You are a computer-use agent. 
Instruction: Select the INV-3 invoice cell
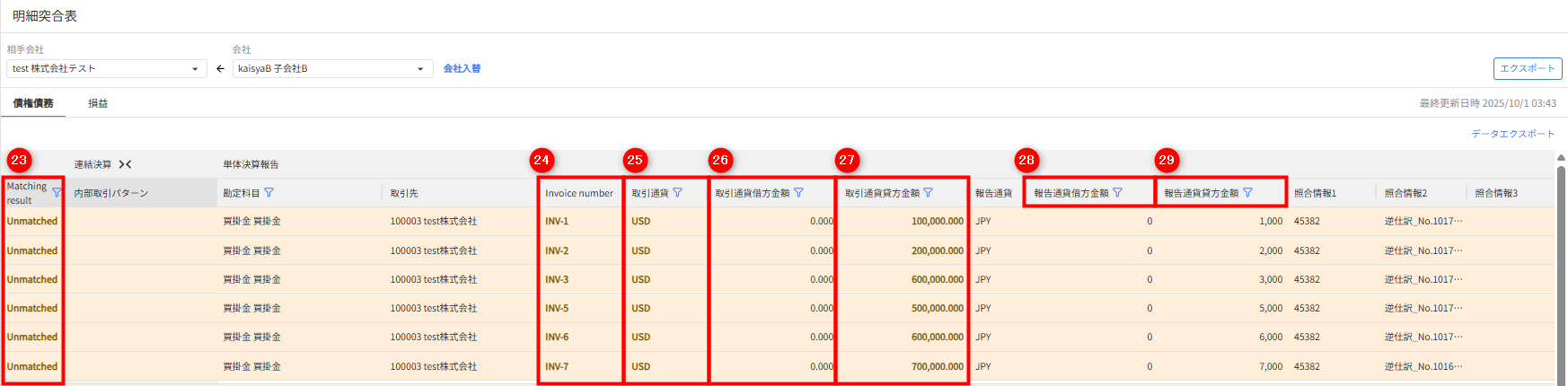pyautogui.click(x=557, y=279)
